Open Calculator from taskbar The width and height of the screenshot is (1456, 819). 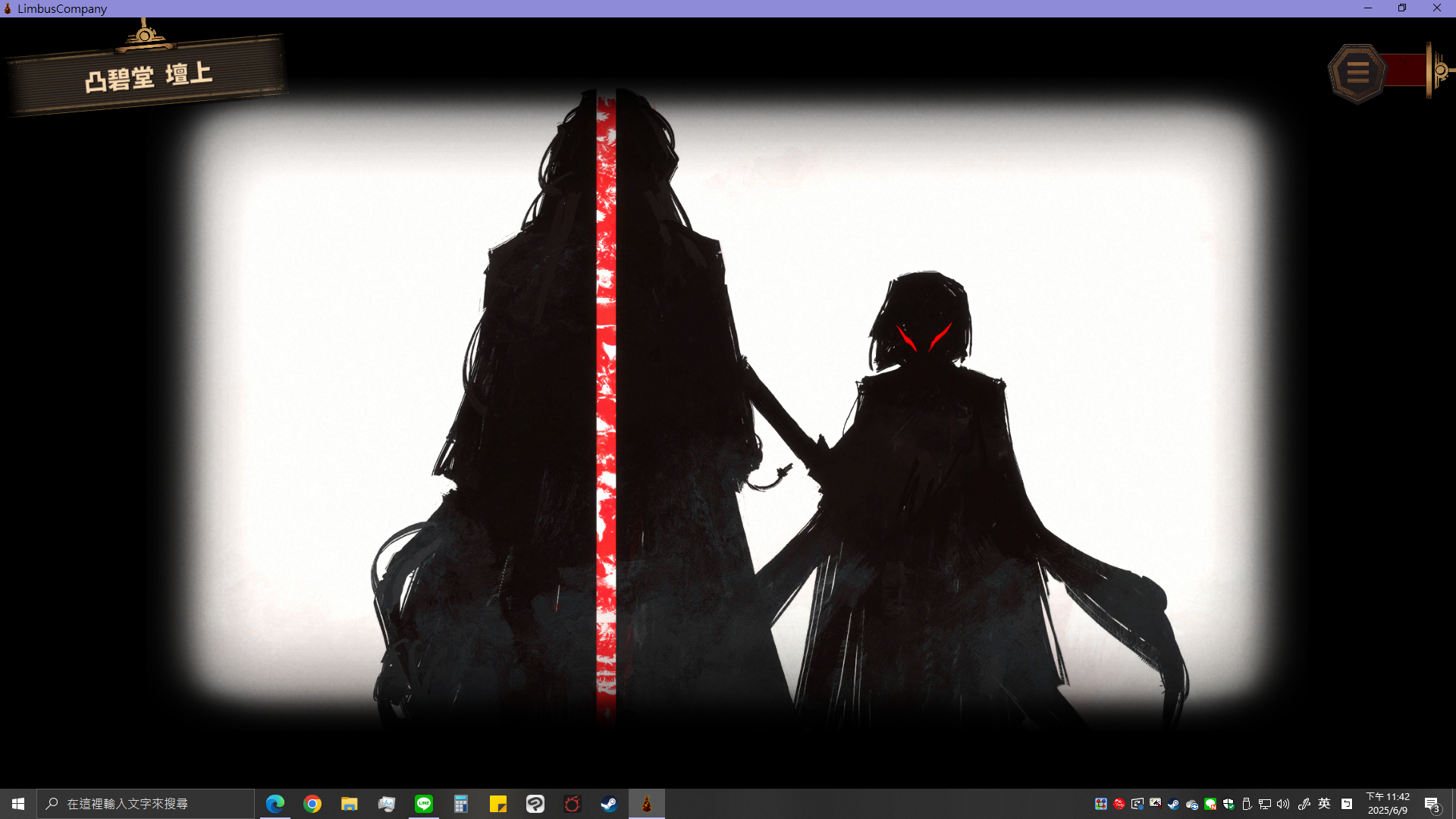coord(461,804)
